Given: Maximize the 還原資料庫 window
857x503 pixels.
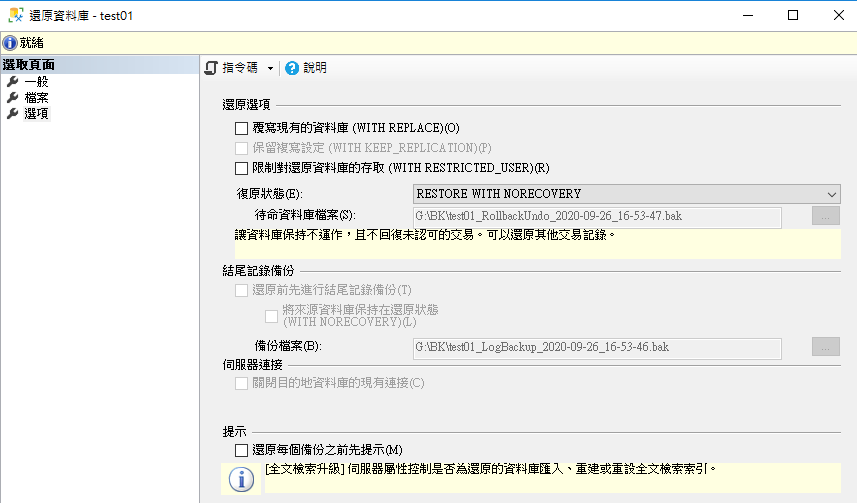Looking at the screenshot, I should [793, 15].
